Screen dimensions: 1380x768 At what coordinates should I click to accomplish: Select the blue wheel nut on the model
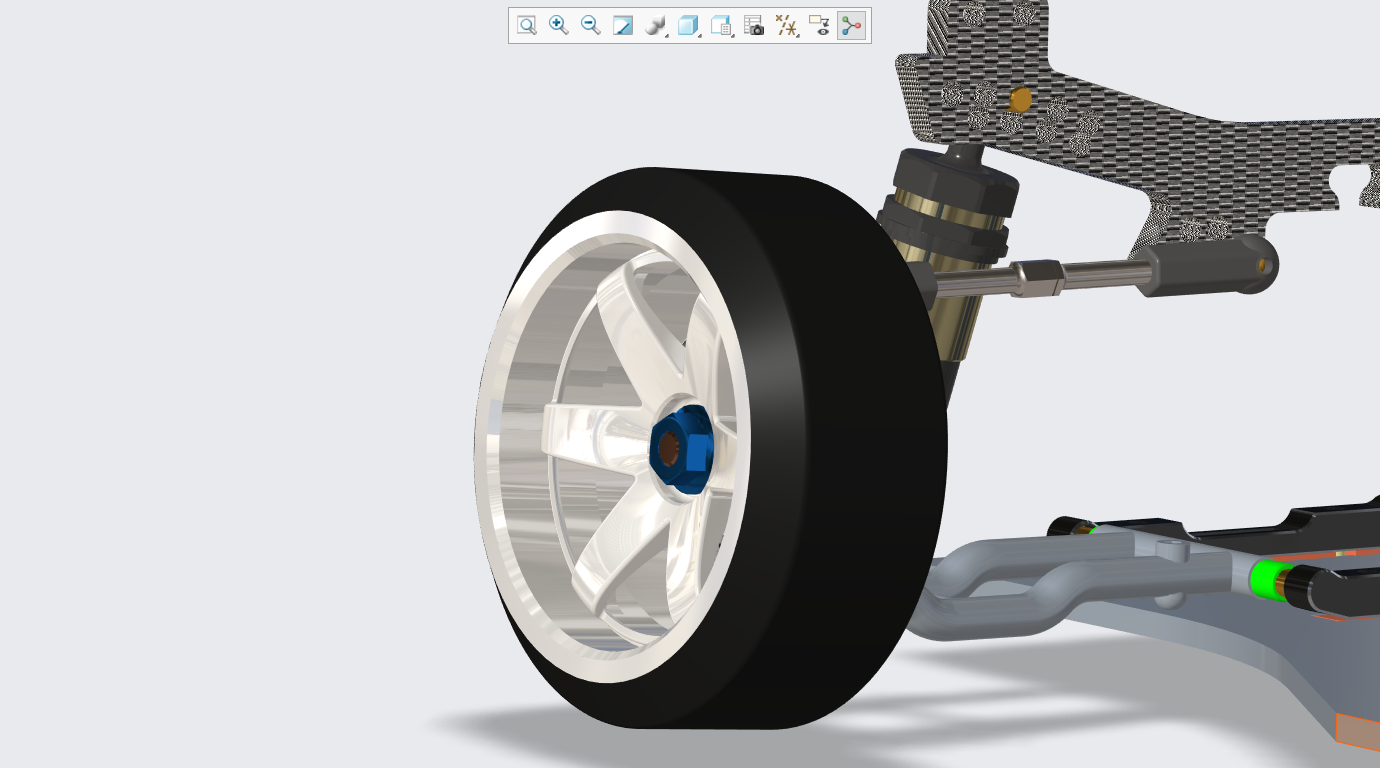pyautogui.click(x=681, y=450)
